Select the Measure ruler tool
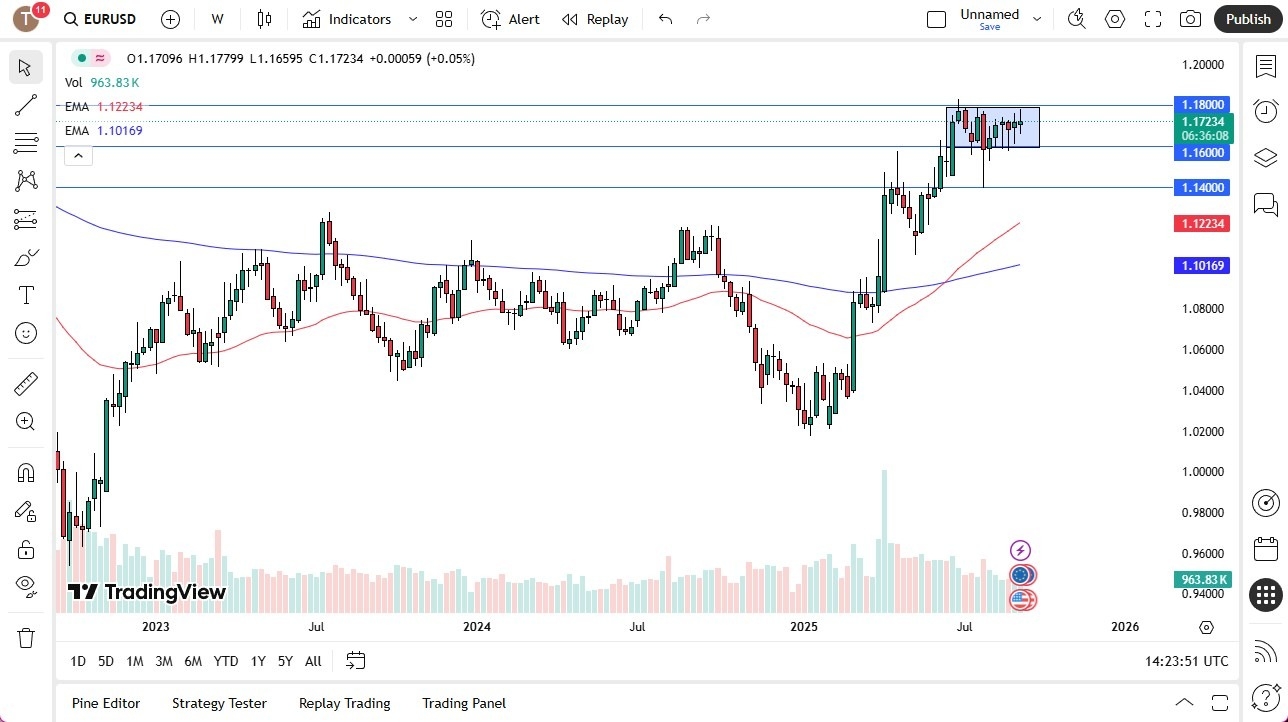1288x722 pixels. (x=25, y=383)
